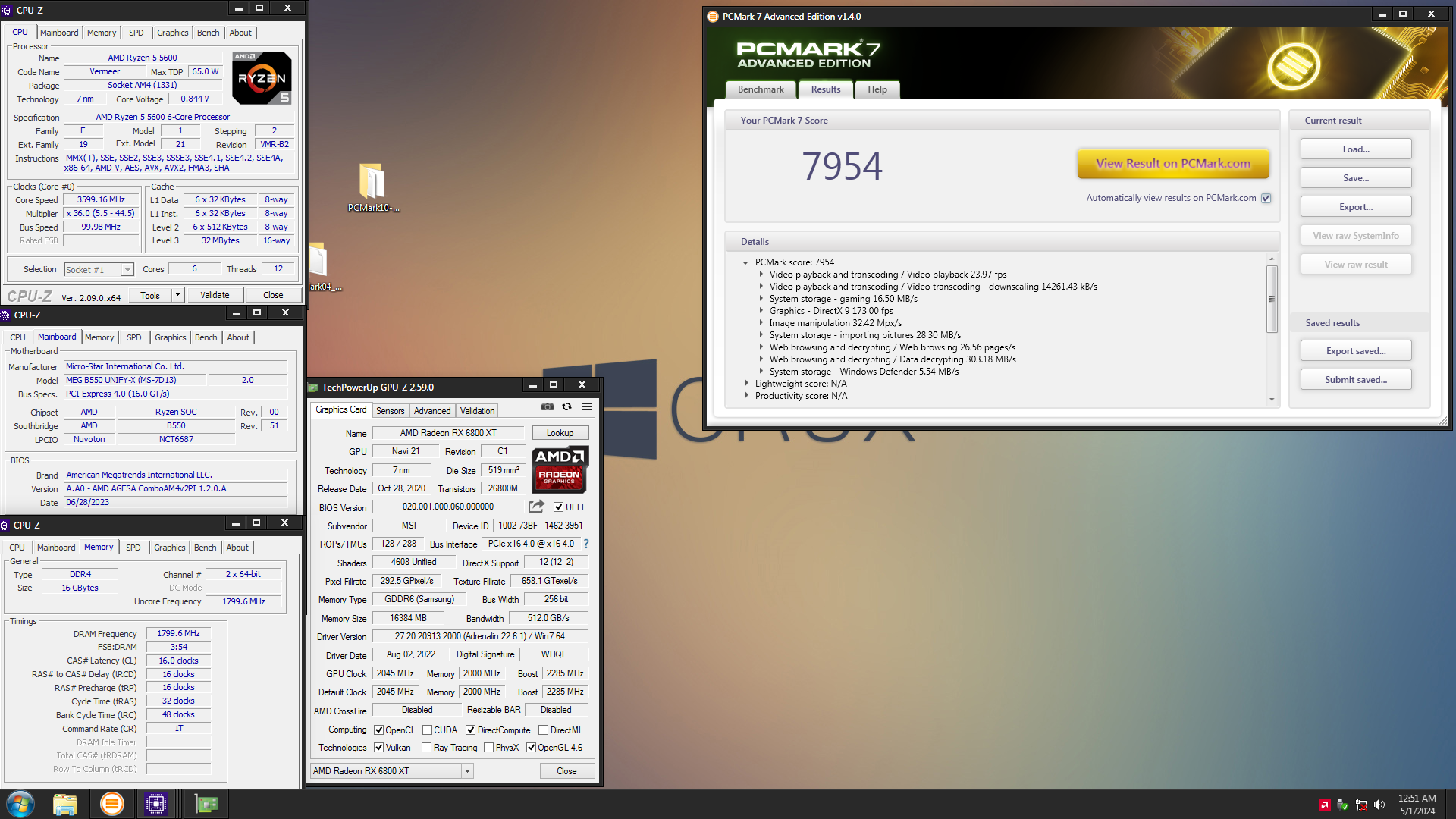Toggle the Ray Tracing checkbox

pyautogui.click(x=427, y=748)
